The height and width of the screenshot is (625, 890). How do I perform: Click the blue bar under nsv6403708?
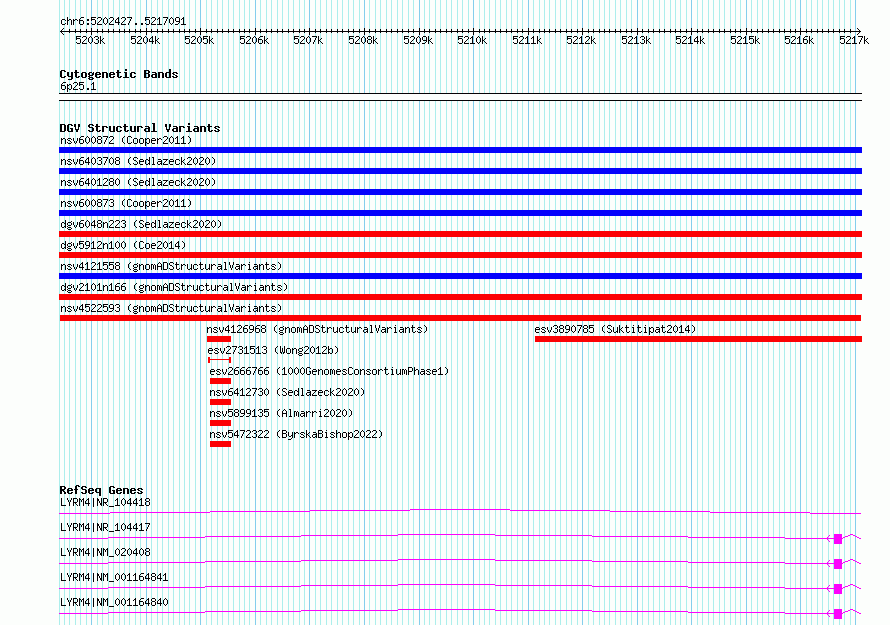click(x=460, y=171)
